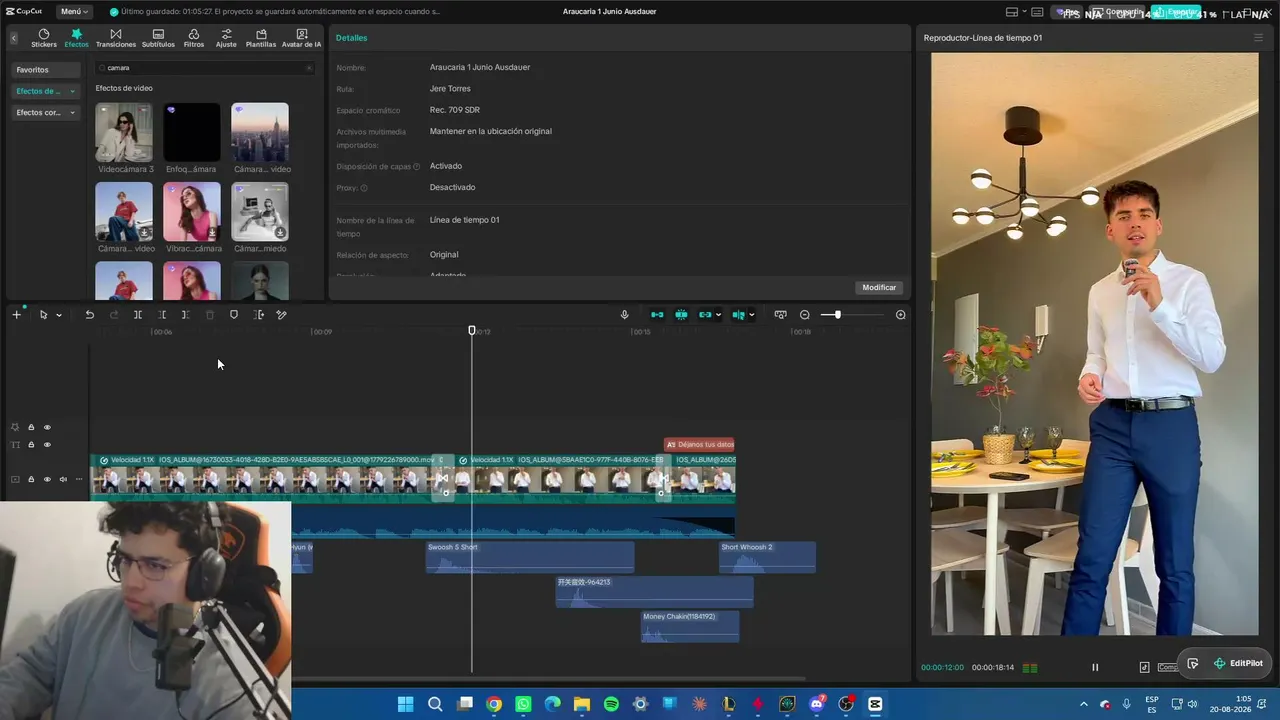Open the selection tool dropdown arrow
This screenshot has width=1280, height=720.
(x=59, y=315)
